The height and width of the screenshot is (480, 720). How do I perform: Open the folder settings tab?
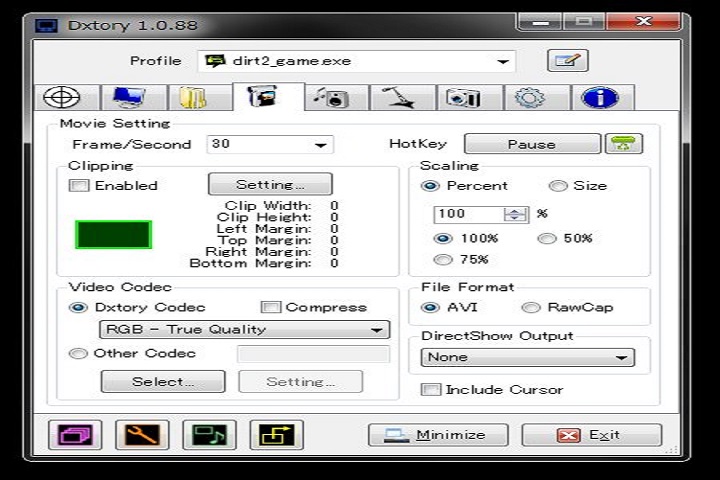pyautogui.click(x=200, y=97)
